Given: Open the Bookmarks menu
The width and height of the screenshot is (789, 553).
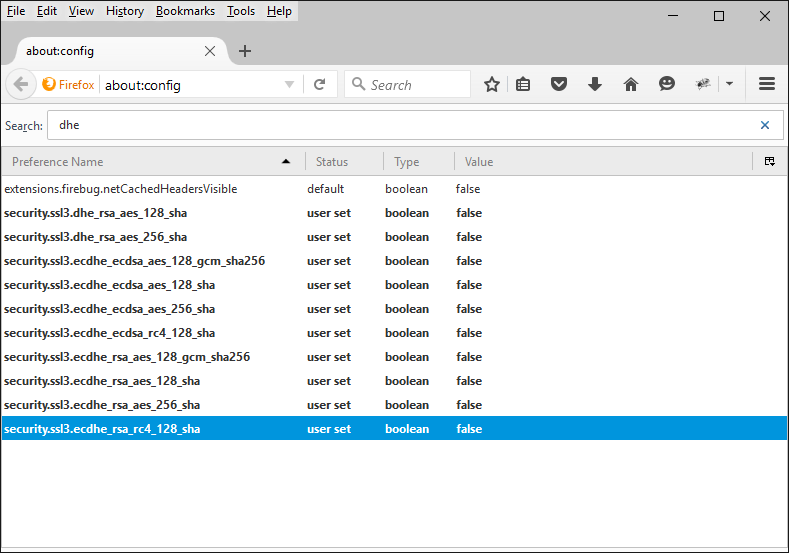Looking at the screenshot, I should (x=185, y=11).
